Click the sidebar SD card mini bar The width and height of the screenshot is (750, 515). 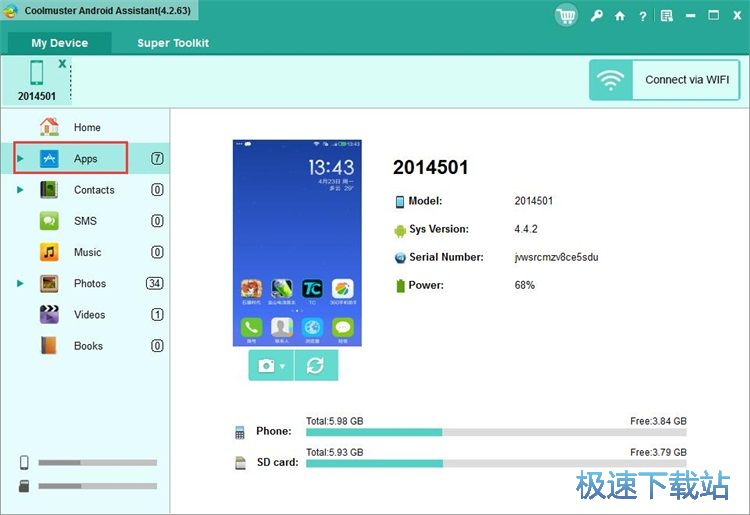(x=98, y=486)
